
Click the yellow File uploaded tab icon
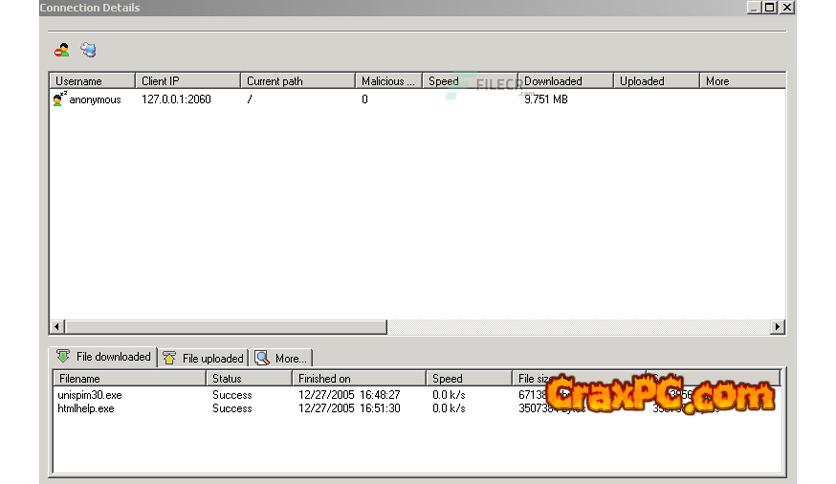tap(170, 358)
